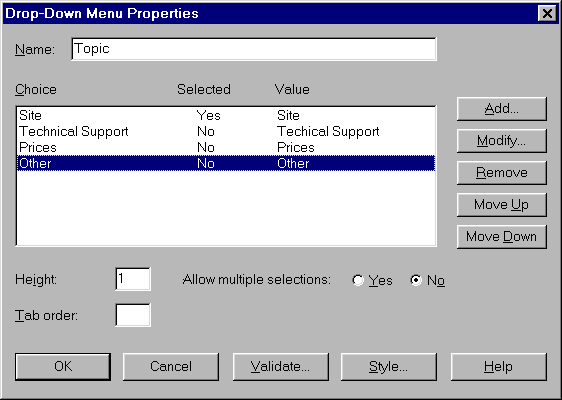Click into the Name text field
The height and width of the screenshot is (400, 562).
tap(254, 49)
